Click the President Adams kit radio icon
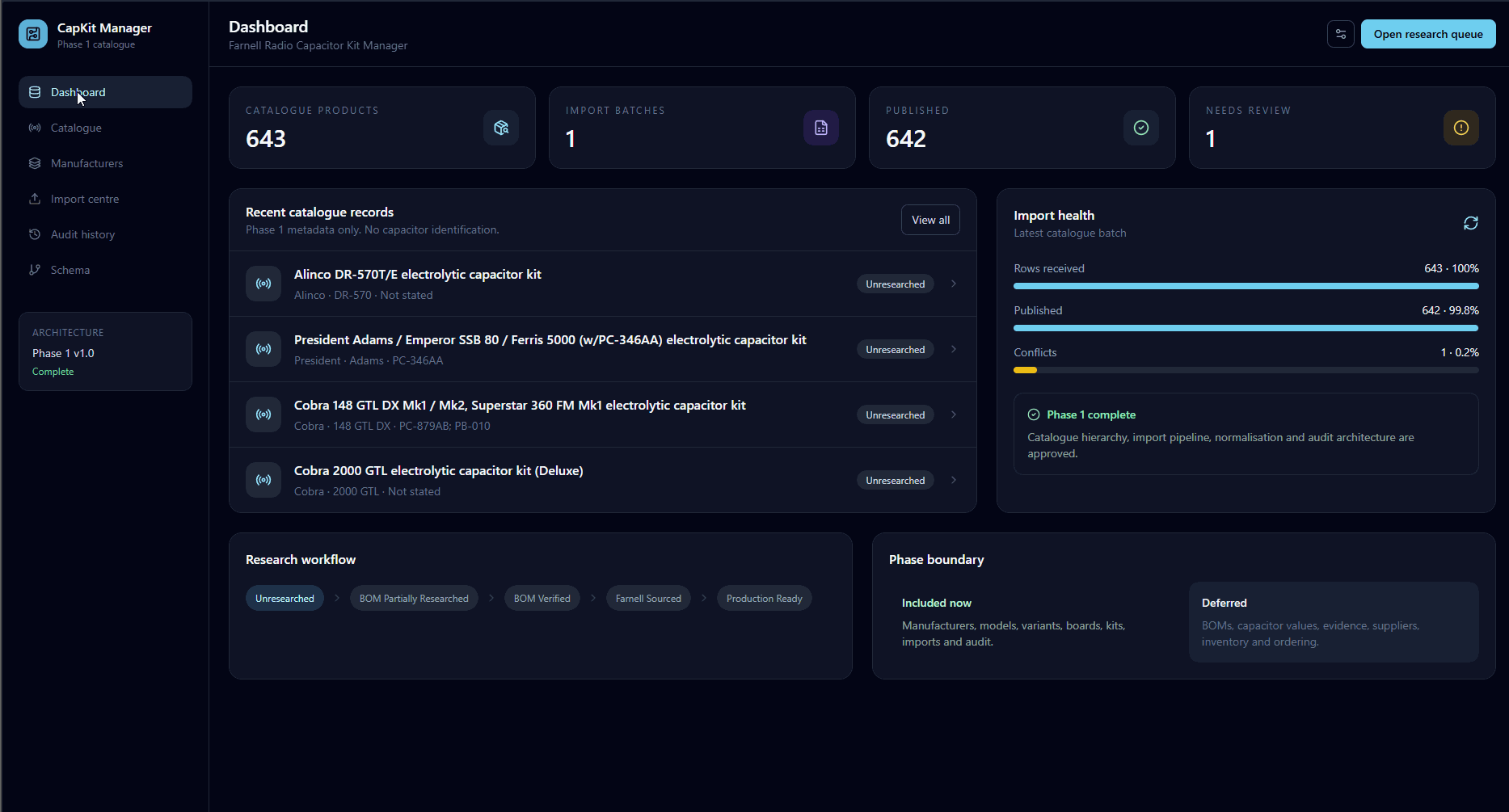The width and height of the screenshot is (1509, 812). (x=263, y=349)
